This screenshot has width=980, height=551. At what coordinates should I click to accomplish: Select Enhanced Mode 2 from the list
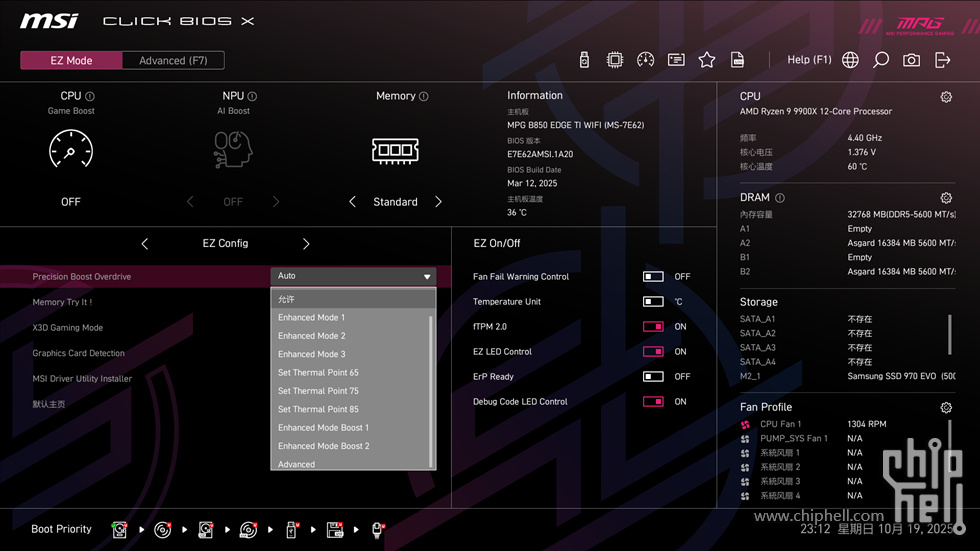(312, 336)
